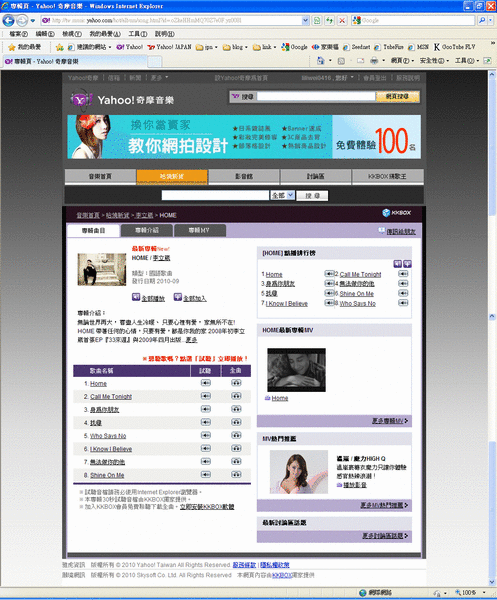Click the yellow web search button
This screenshot has width=497, height=600.
pos(397,97)
